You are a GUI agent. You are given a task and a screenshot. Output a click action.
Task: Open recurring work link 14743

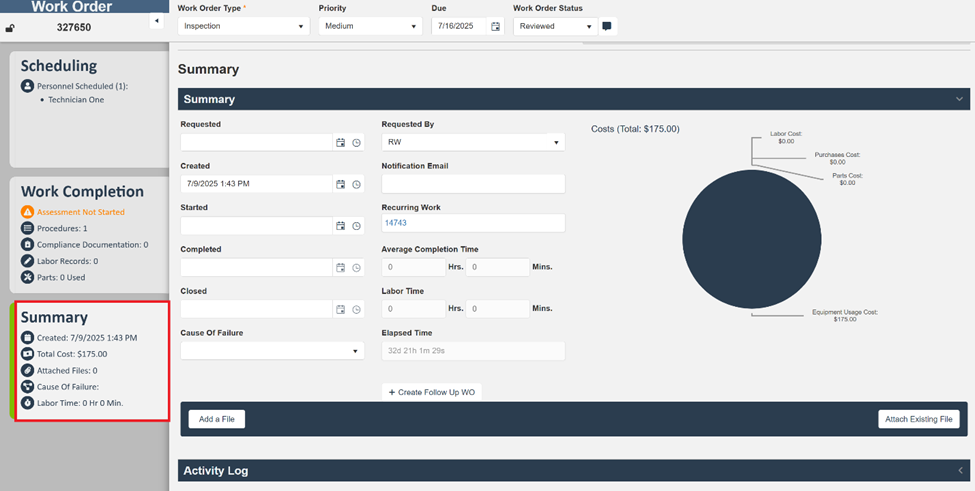point(396,223)
